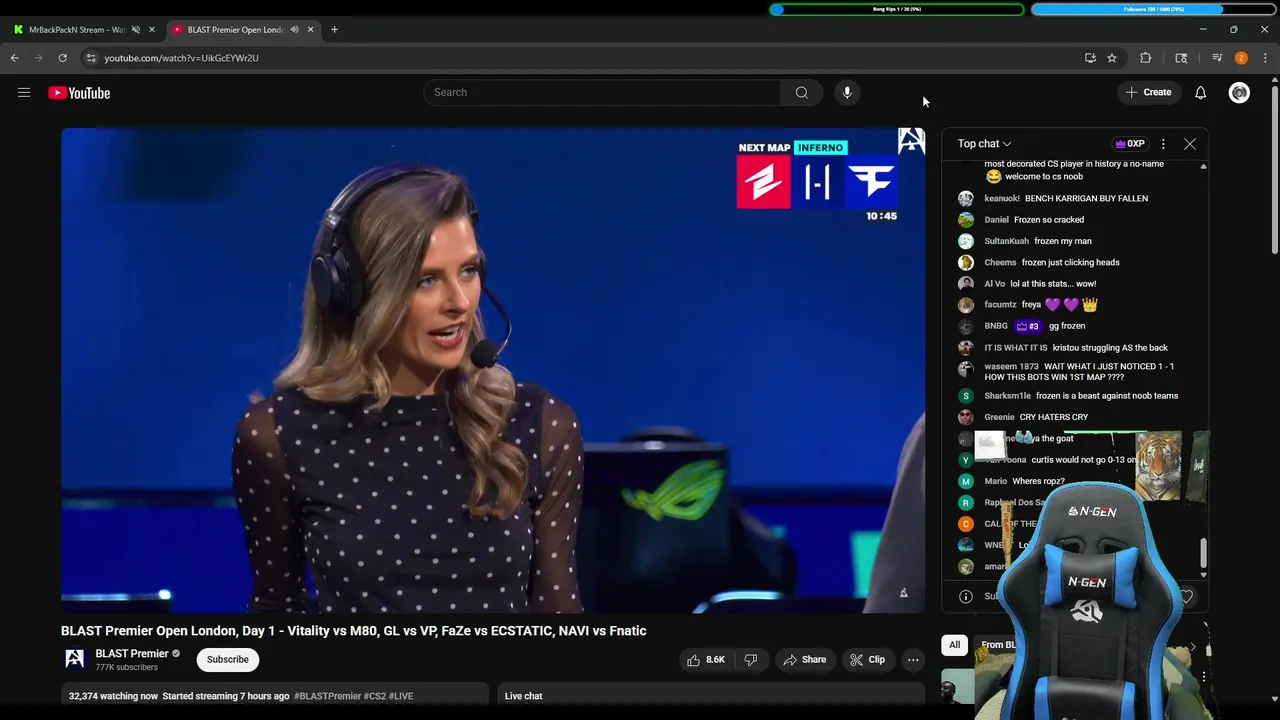This screenshot has height=720, width=1280.
Task: Click the chat scrollbar thumb
Action: pos(1203,553)
